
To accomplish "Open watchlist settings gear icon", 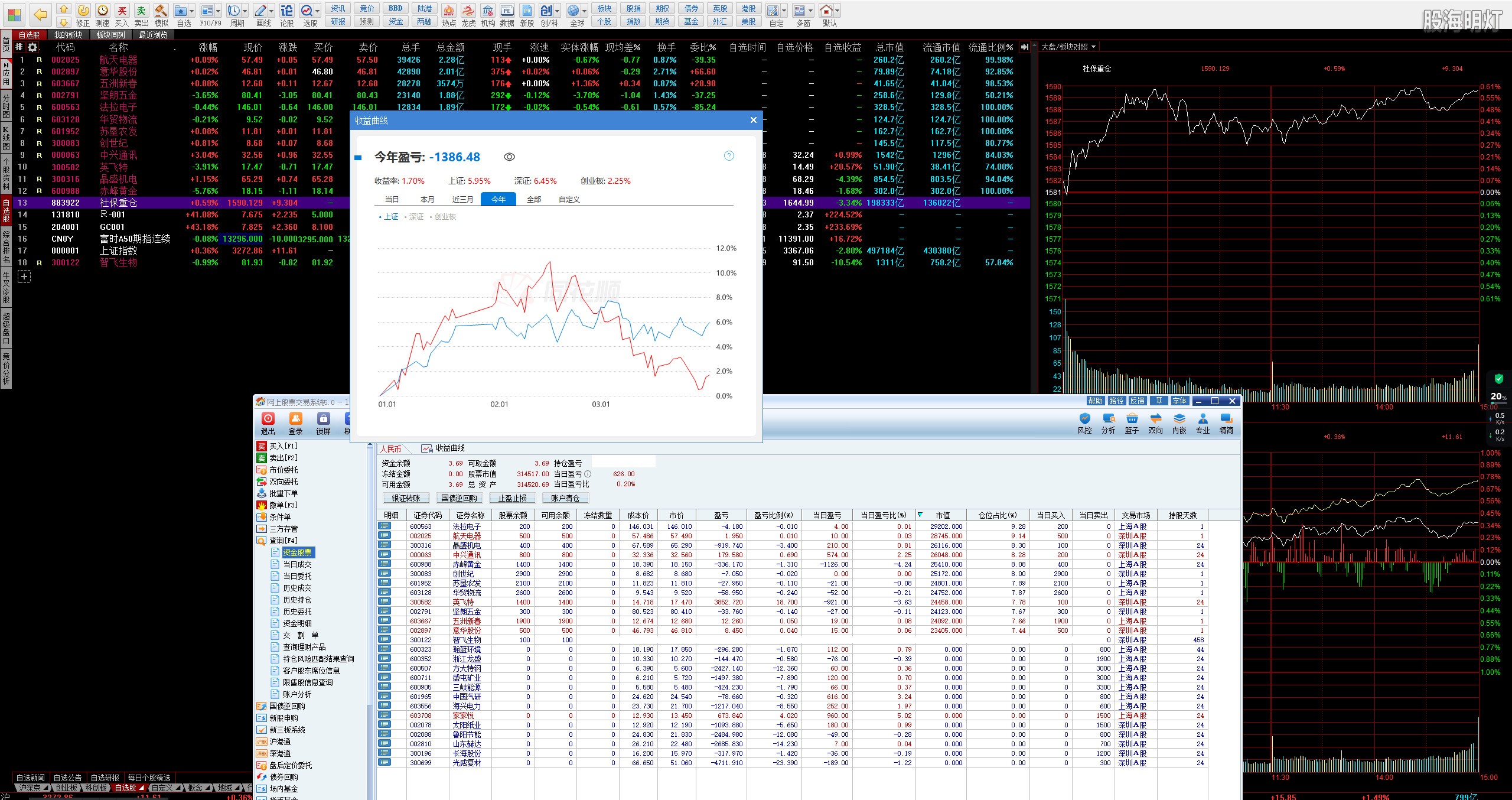I will click(x=32, y=47).
